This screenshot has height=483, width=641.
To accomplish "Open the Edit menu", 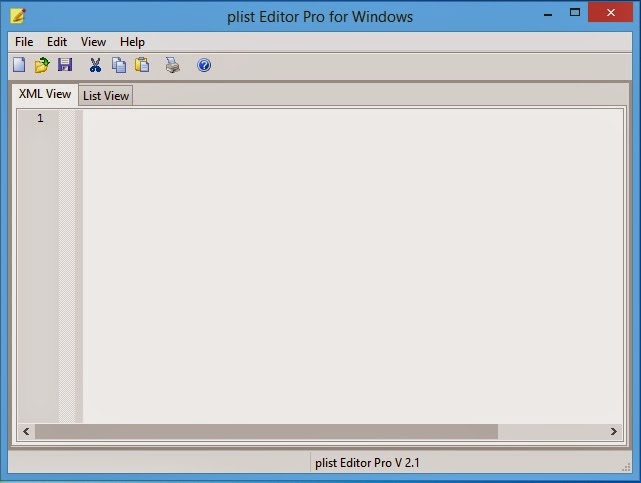I will [57, 42].
